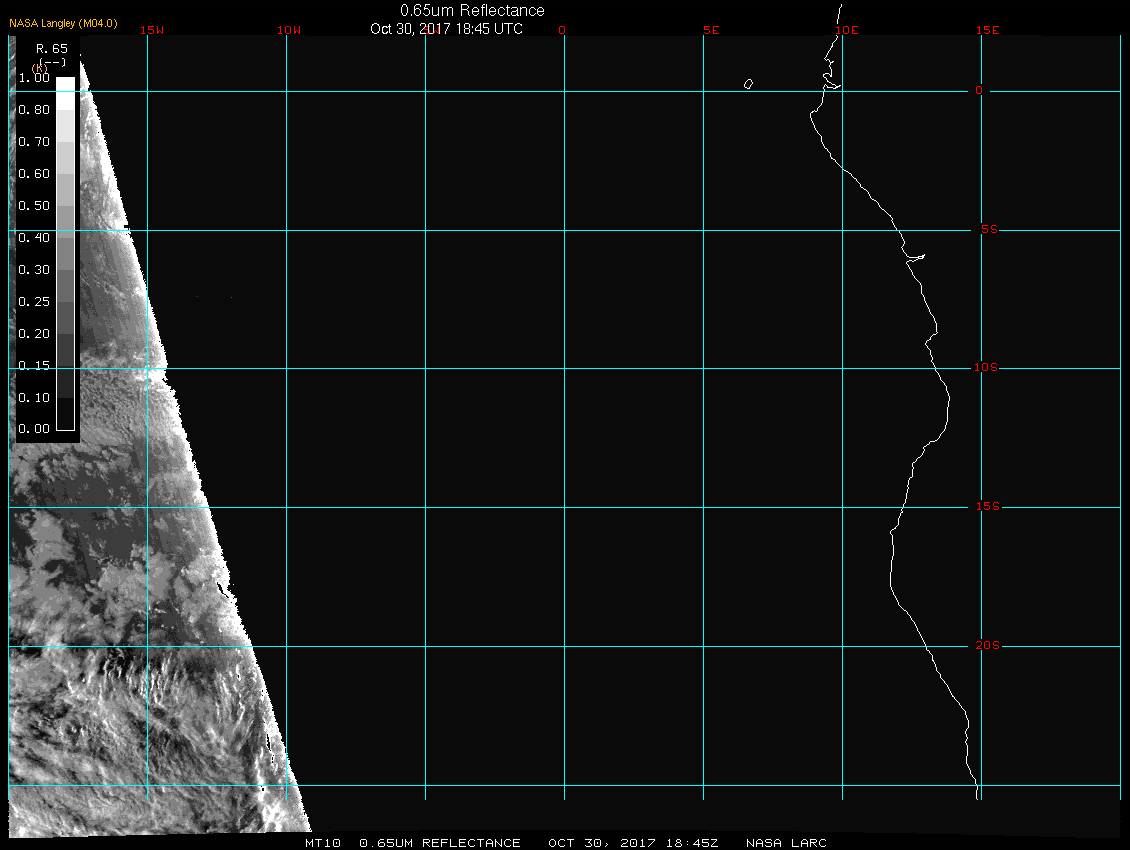The width and height of the screenshot is (1130, 850).
Task: Click the R.65 colorbar heading
Action: click(x=50, y=48)
